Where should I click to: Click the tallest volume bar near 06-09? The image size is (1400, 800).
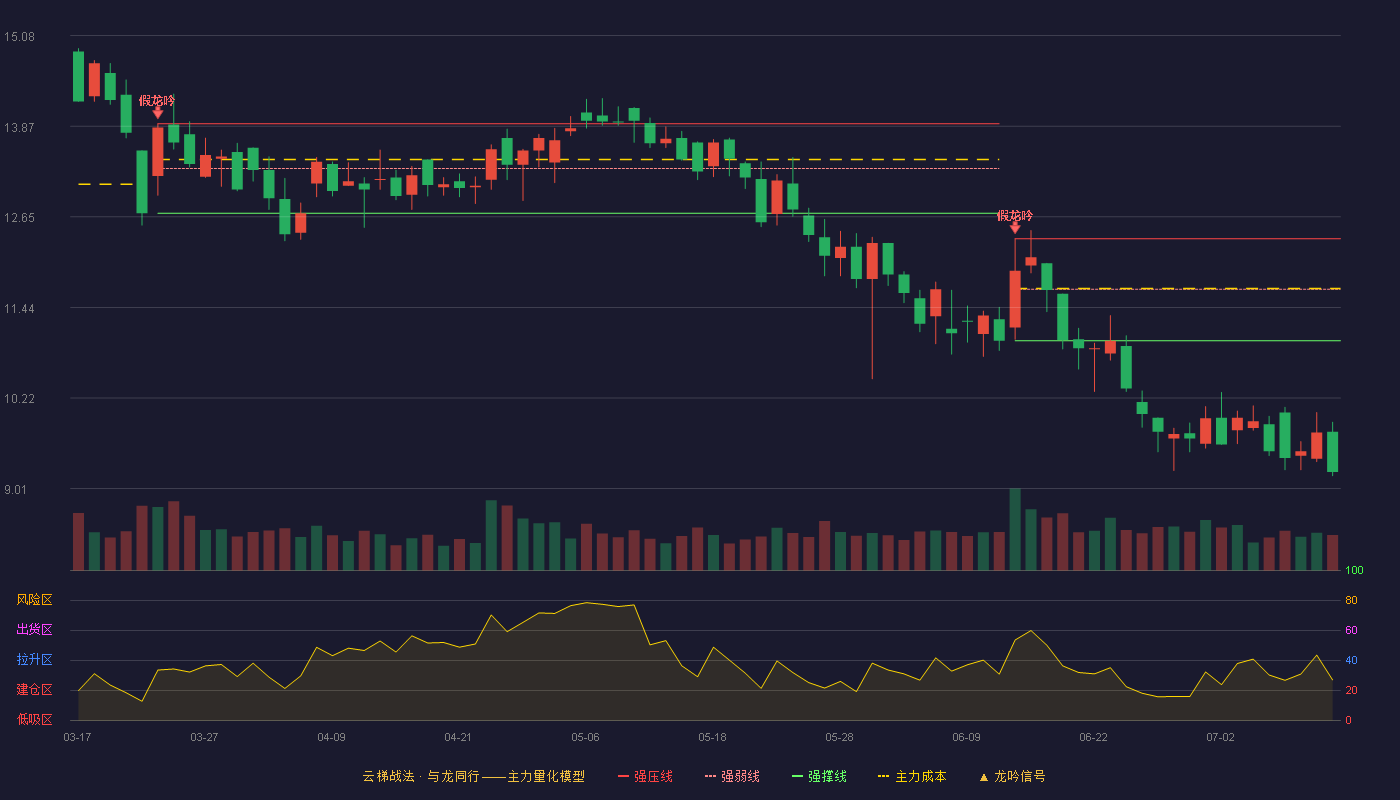[x=1015, y=529]
